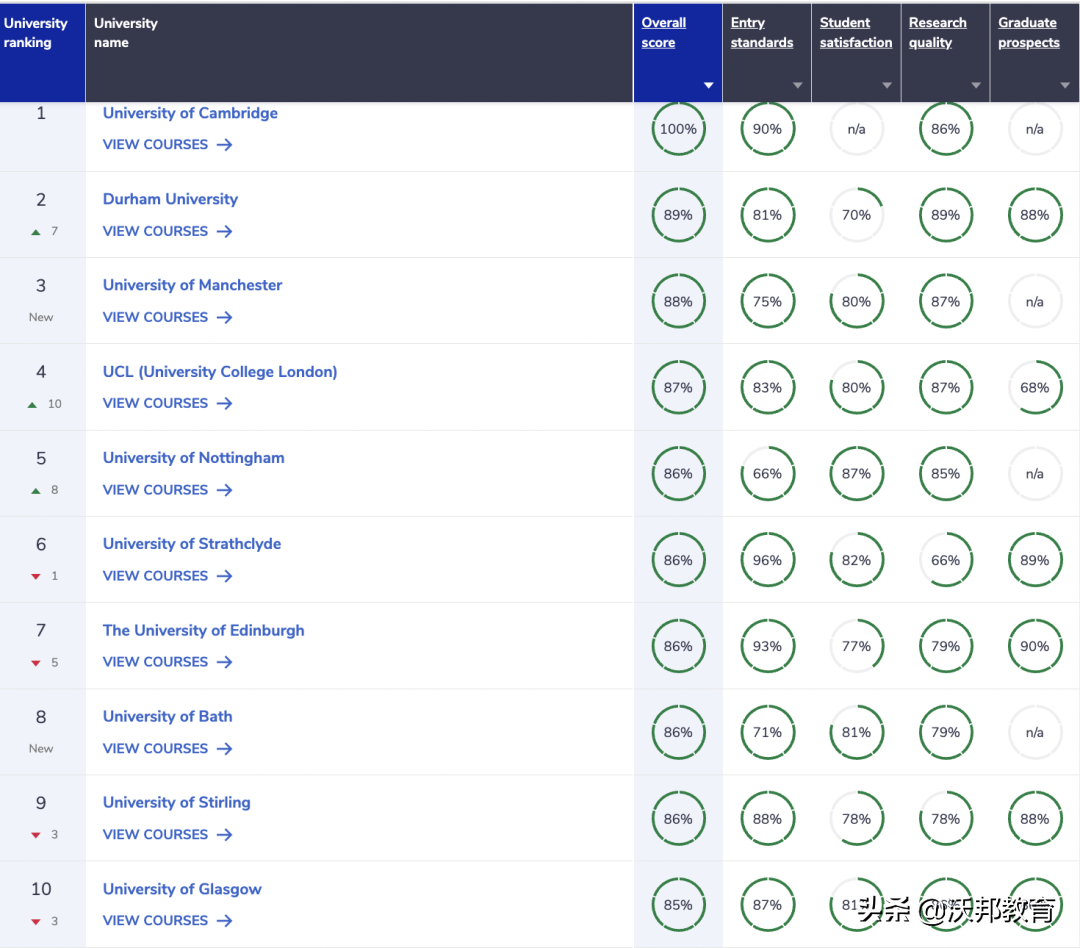1080x948 pixels.
Task: Click Nottingham 85% research quality circle
Action: [x=946, y=474]
